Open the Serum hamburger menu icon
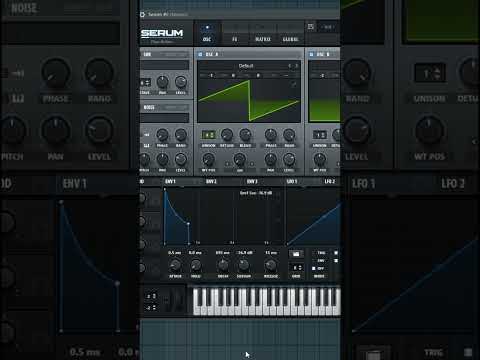 pyautogui.click(x=311, y=27)
